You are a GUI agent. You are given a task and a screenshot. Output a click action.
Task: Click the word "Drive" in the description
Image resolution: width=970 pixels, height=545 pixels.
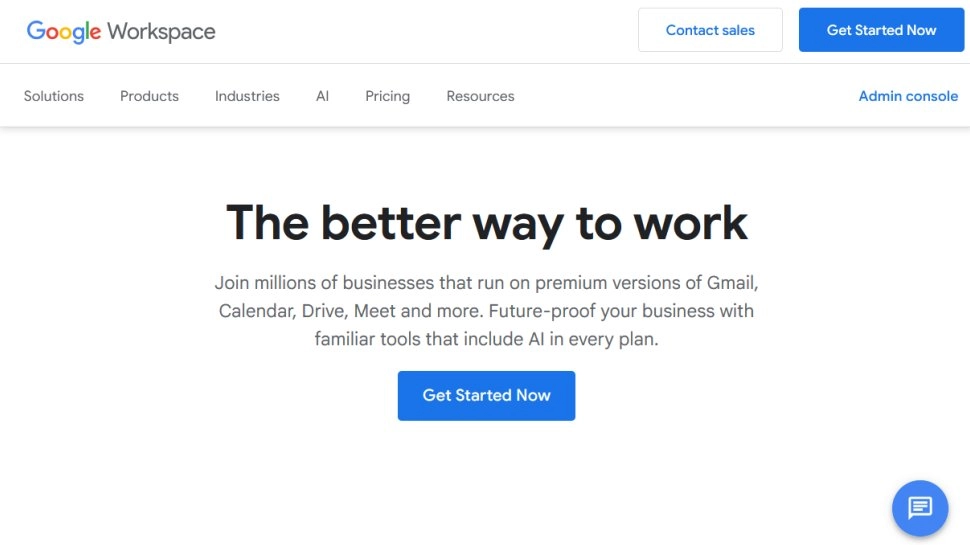(x=323, y=311)
